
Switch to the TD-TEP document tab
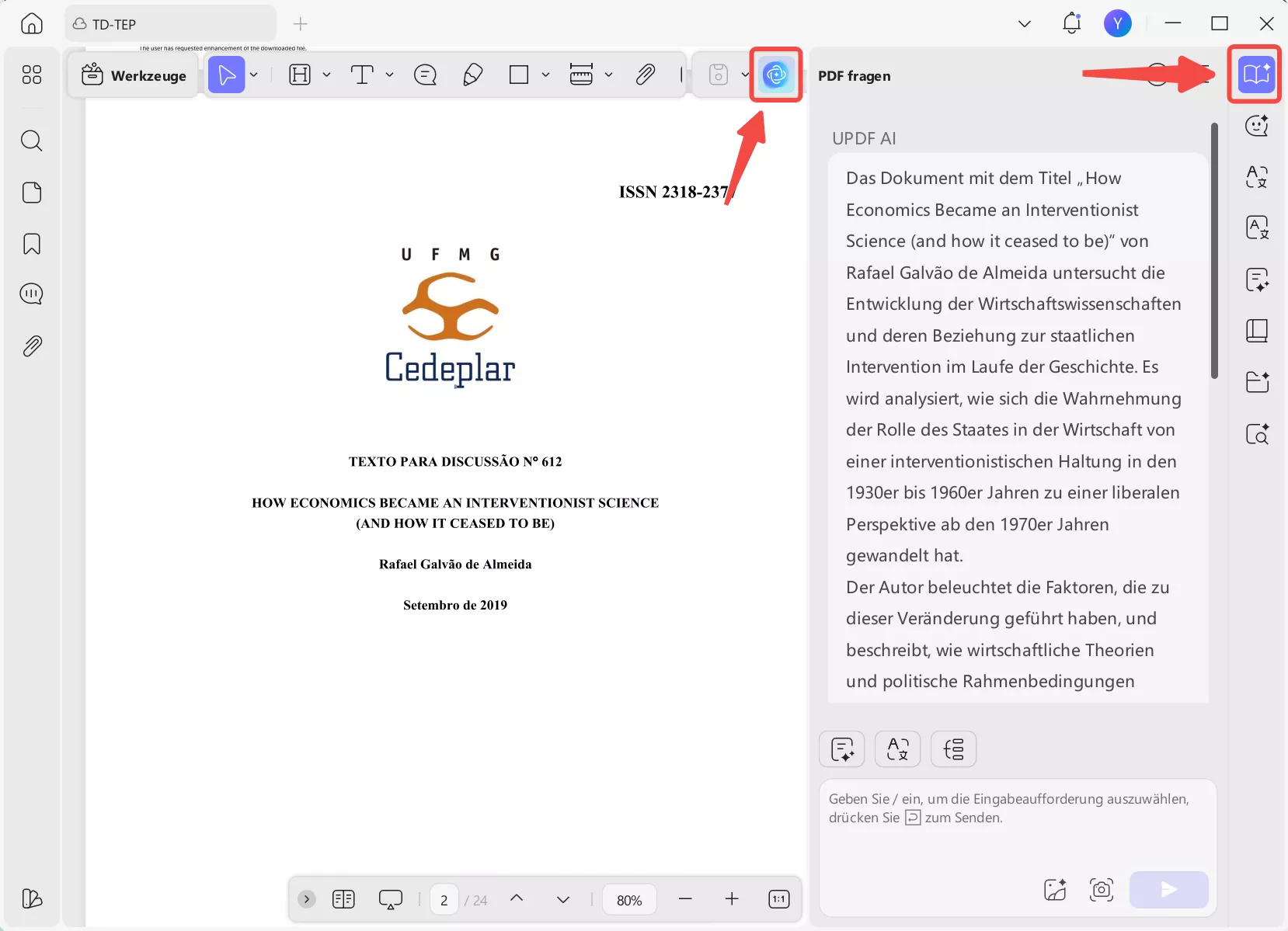[171, 23]
